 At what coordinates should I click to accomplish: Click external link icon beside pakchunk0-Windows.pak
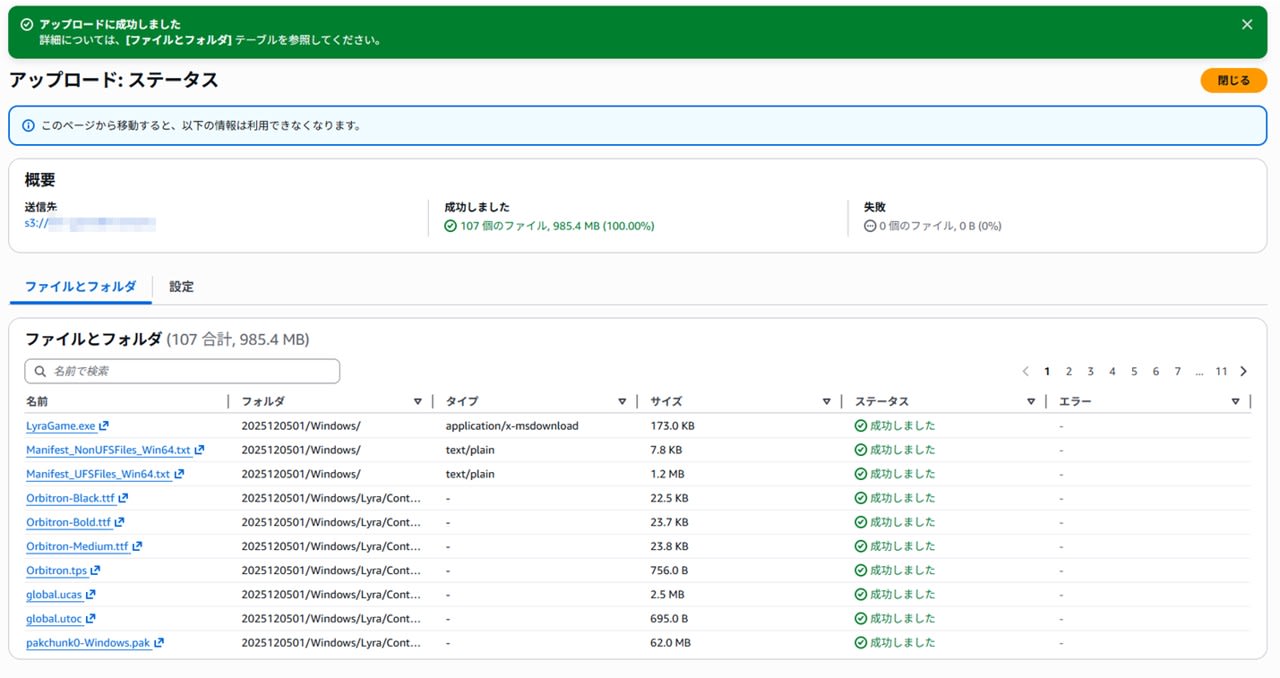(159, 643)
